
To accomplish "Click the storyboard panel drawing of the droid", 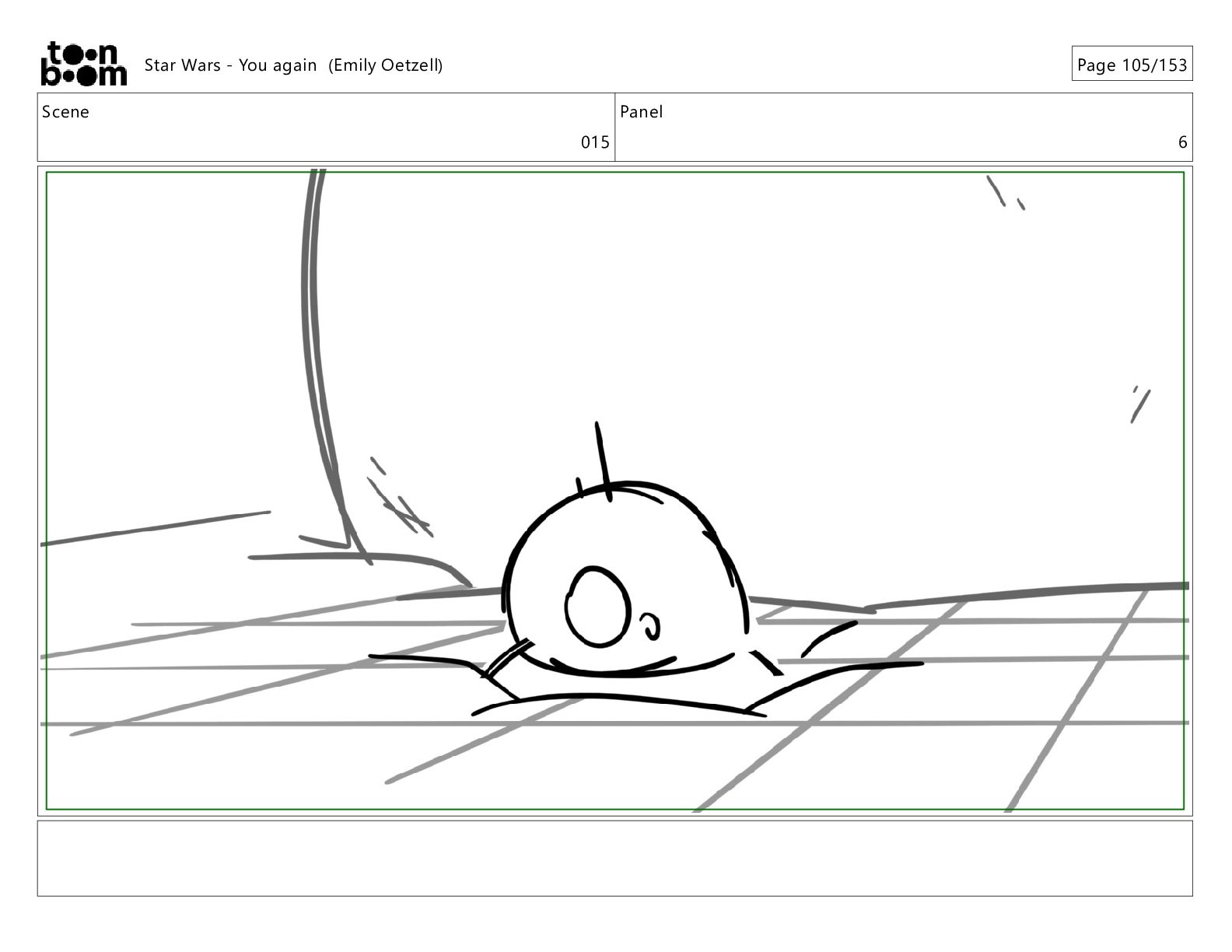I will click(614, 491).
